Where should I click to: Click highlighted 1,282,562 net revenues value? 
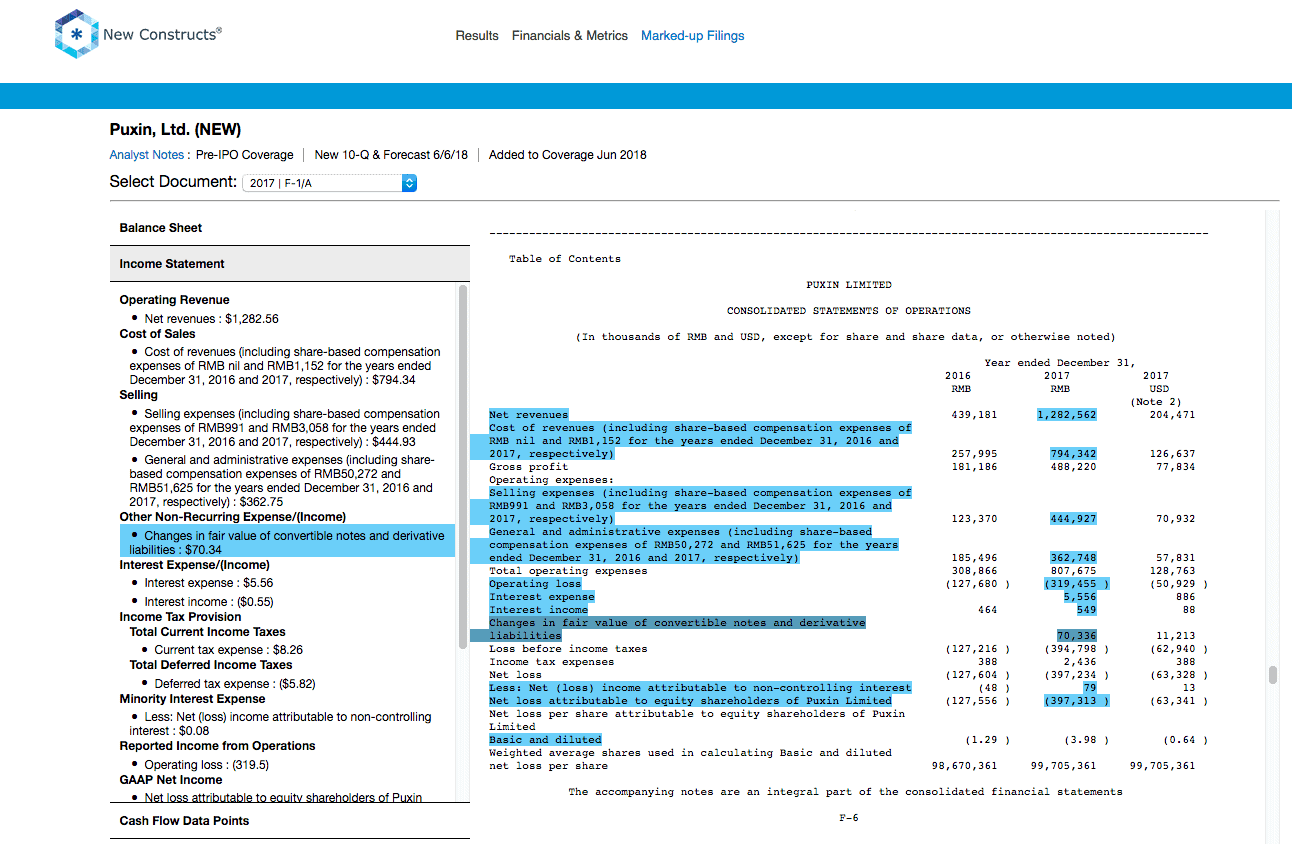click(1067, 415)
